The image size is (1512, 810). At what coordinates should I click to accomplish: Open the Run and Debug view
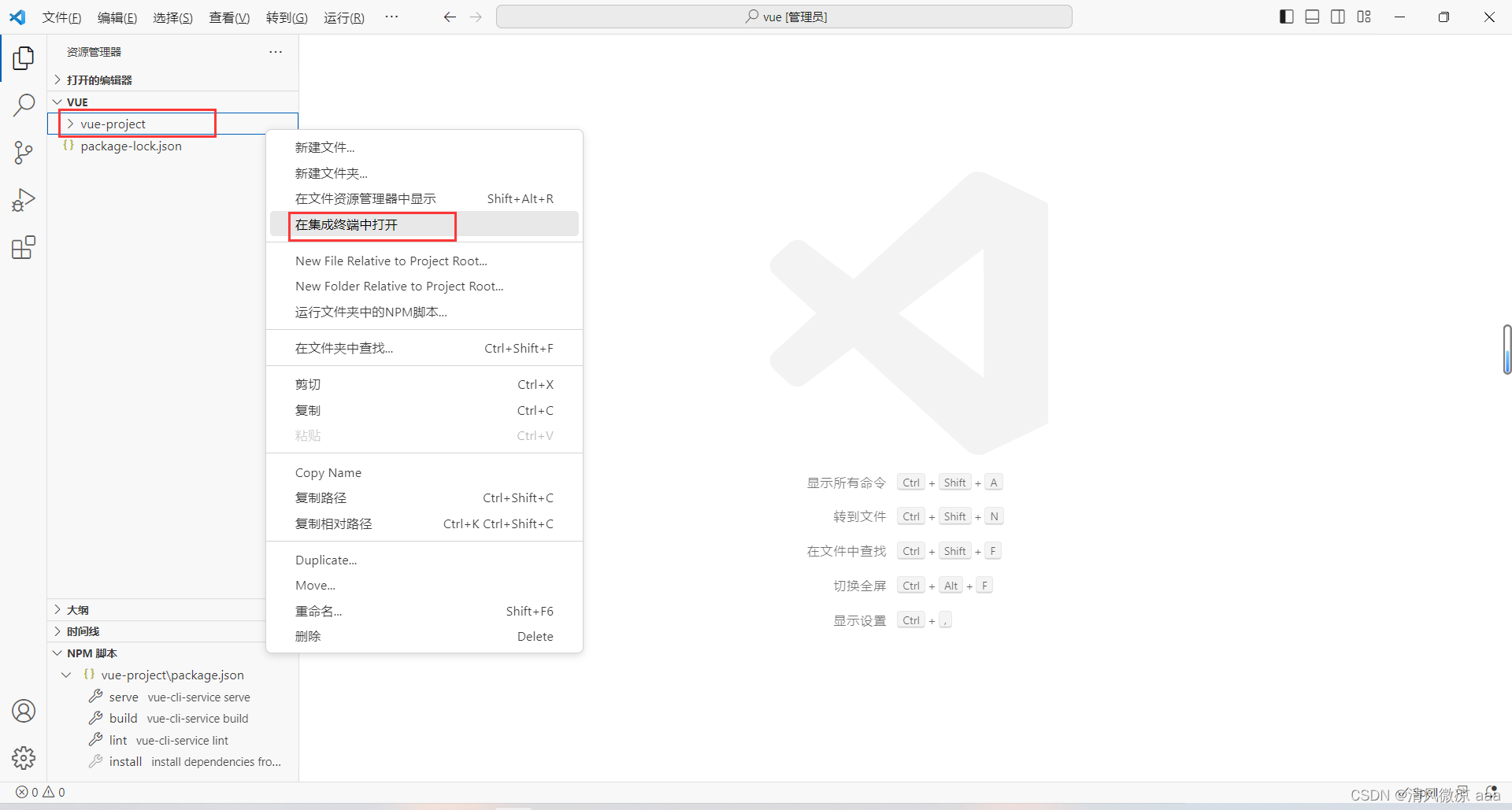24,200
